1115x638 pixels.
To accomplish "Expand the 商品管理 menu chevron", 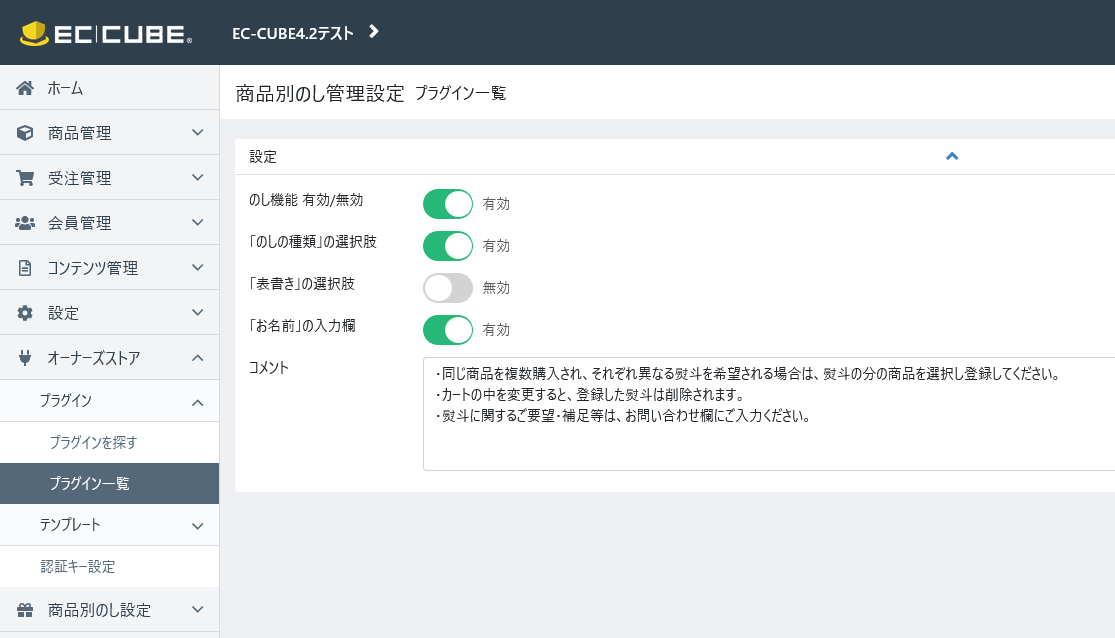I will [198, 132].
